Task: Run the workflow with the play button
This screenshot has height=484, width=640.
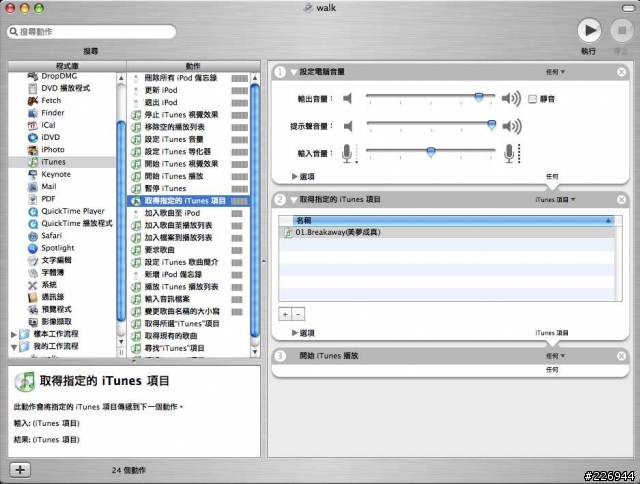Action: point(589,31)
